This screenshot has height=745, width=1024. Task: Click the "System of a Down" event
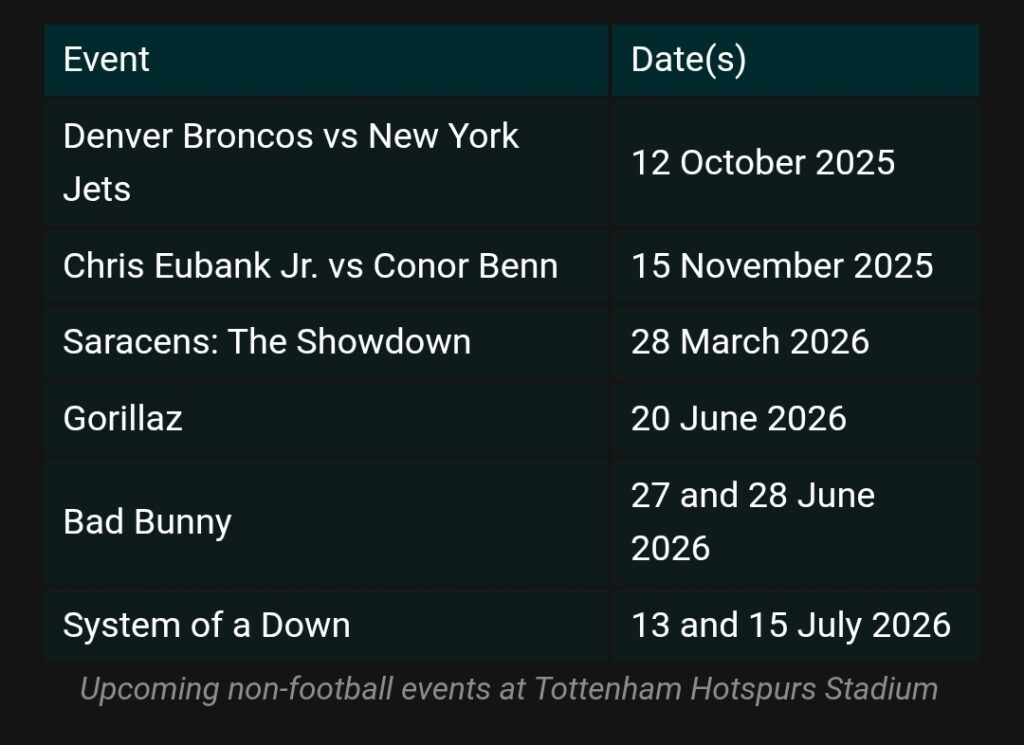[206, 626]
